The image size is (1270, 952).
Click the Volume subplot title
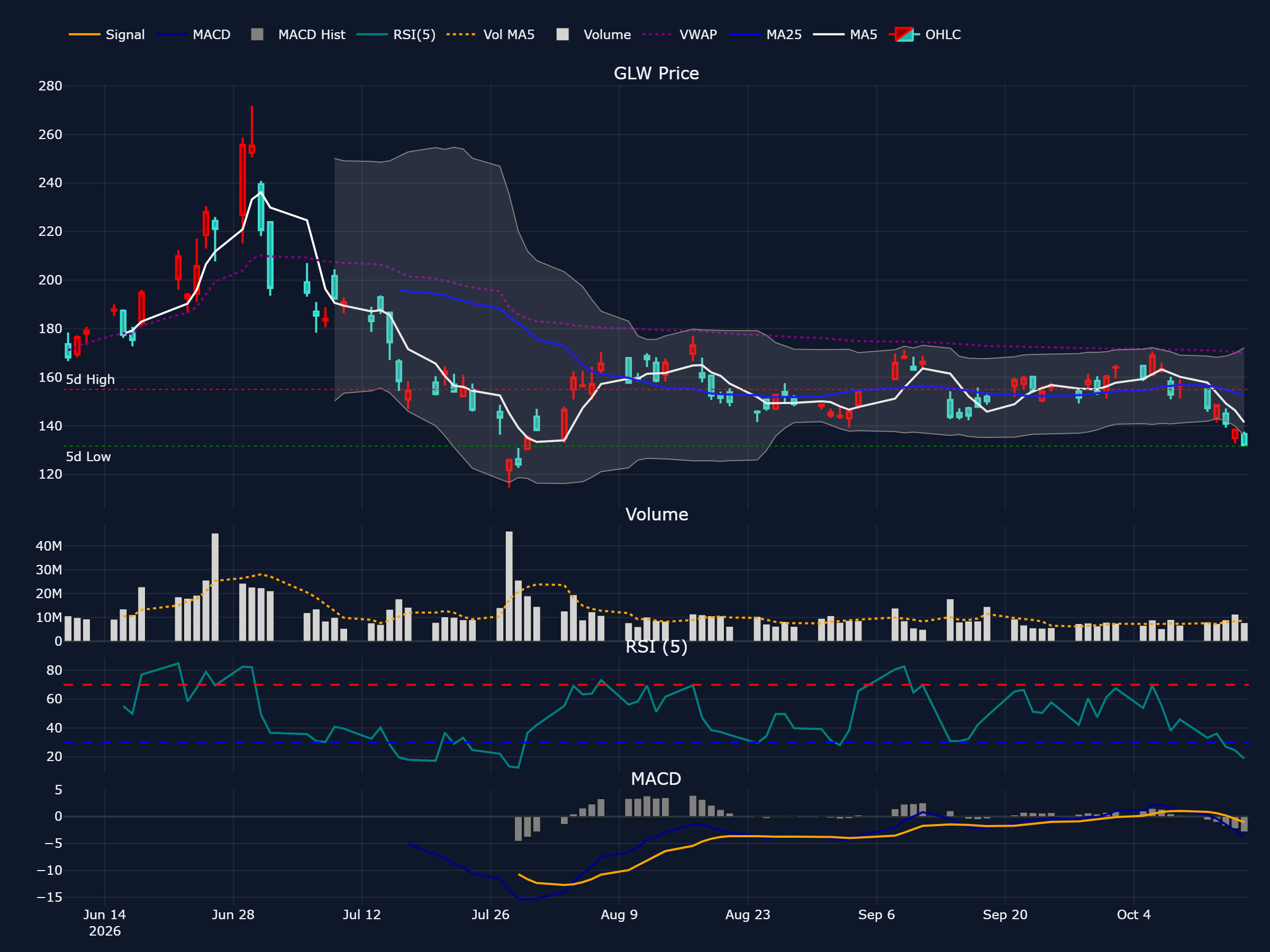656,514
